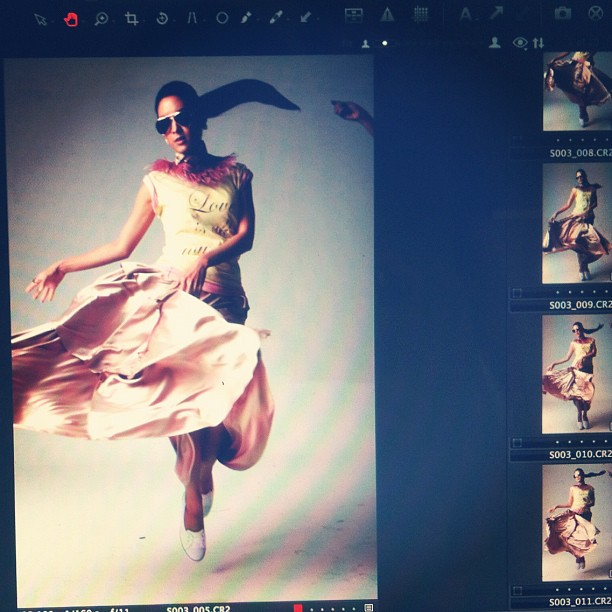Select the Zoom magnifier tool
This screenshot has width=612, height=612.
coord(101,19)
